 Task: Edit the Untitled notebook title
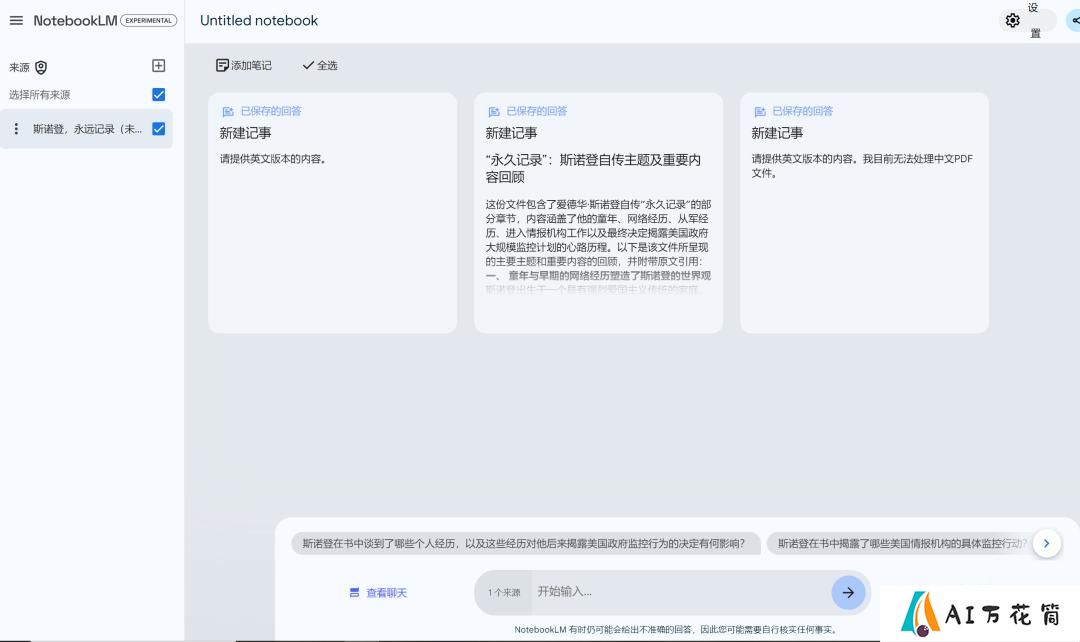[259, 21]
